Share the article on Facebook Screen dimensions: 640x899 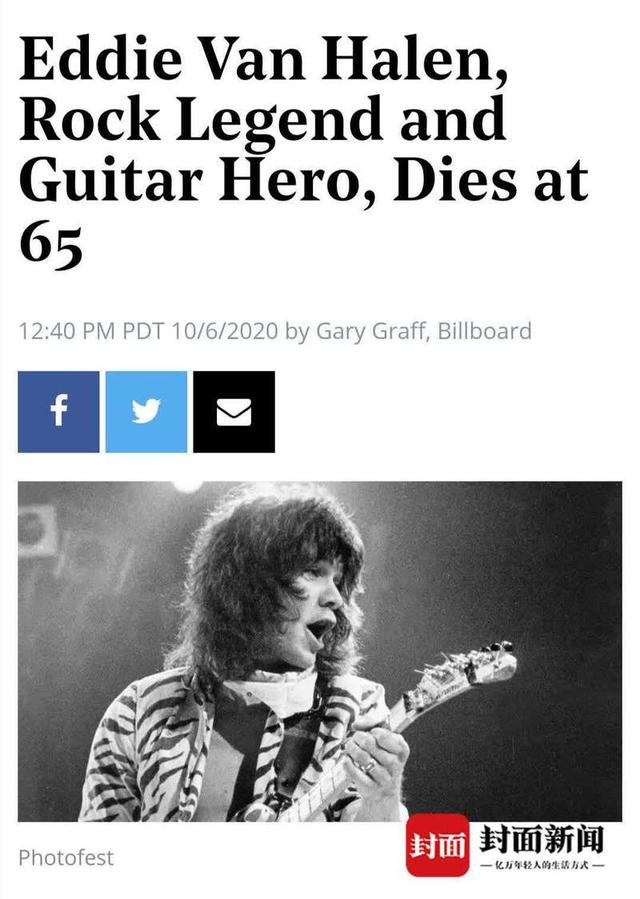point(58,412)
